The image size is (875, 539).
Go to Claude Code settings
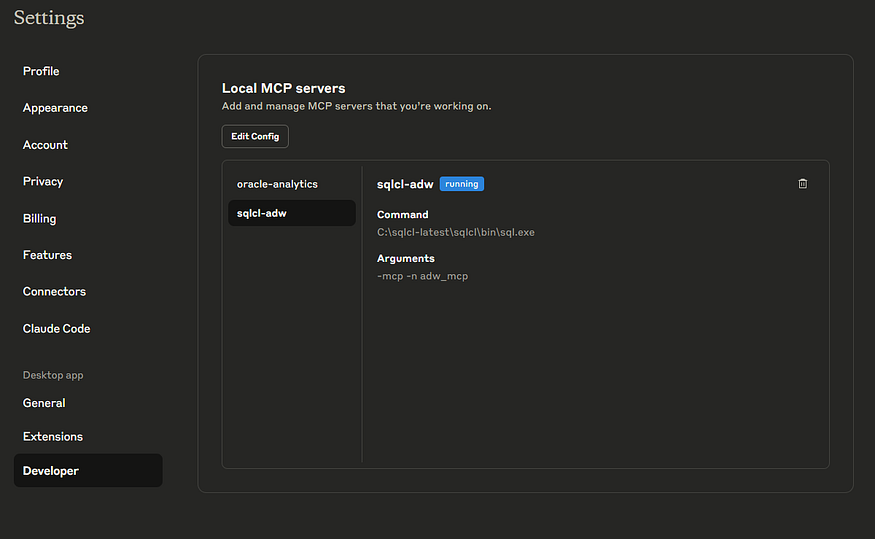(56, 329)
